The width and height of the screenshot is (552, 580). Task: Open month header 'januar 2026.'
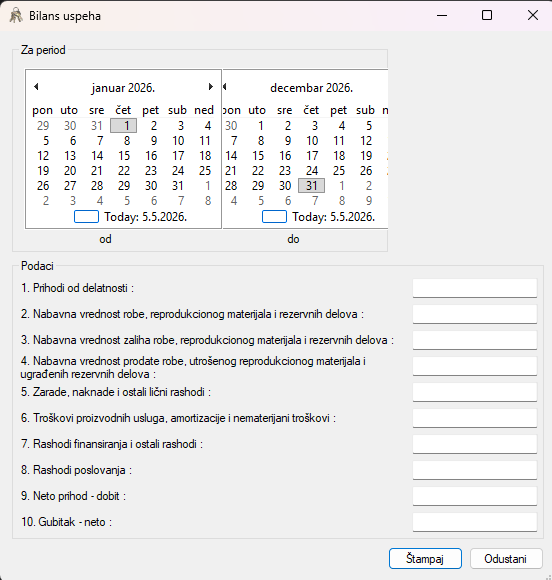tap(123, 88)
